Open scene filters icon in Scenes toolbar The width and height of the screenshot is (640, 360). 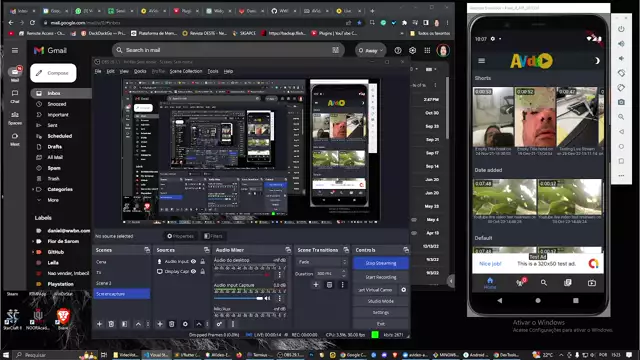tap(124, 324)
